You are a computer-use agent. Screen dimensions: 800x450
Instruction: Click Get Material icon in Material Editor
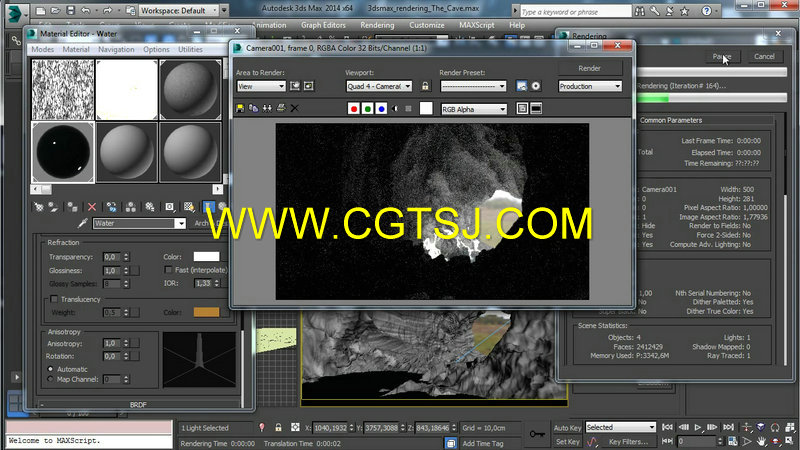coord(39,207)
